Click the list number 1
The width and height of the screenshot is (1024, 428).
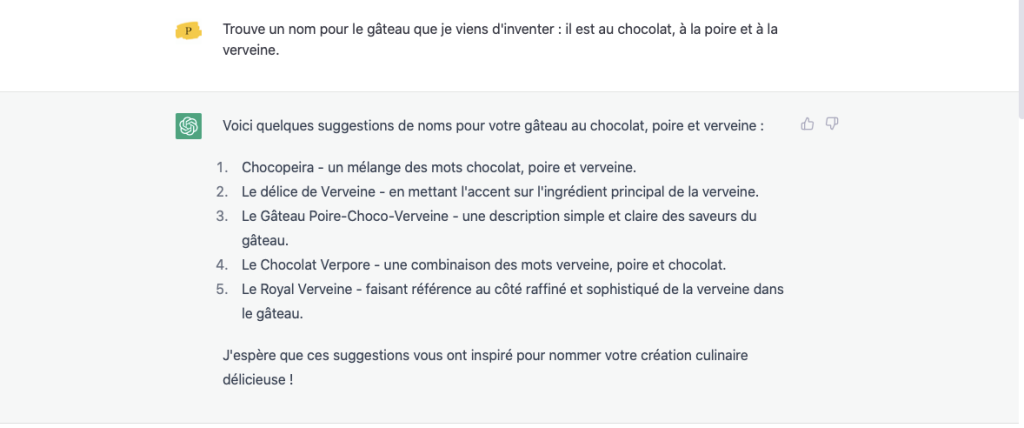tap(222, 168)
